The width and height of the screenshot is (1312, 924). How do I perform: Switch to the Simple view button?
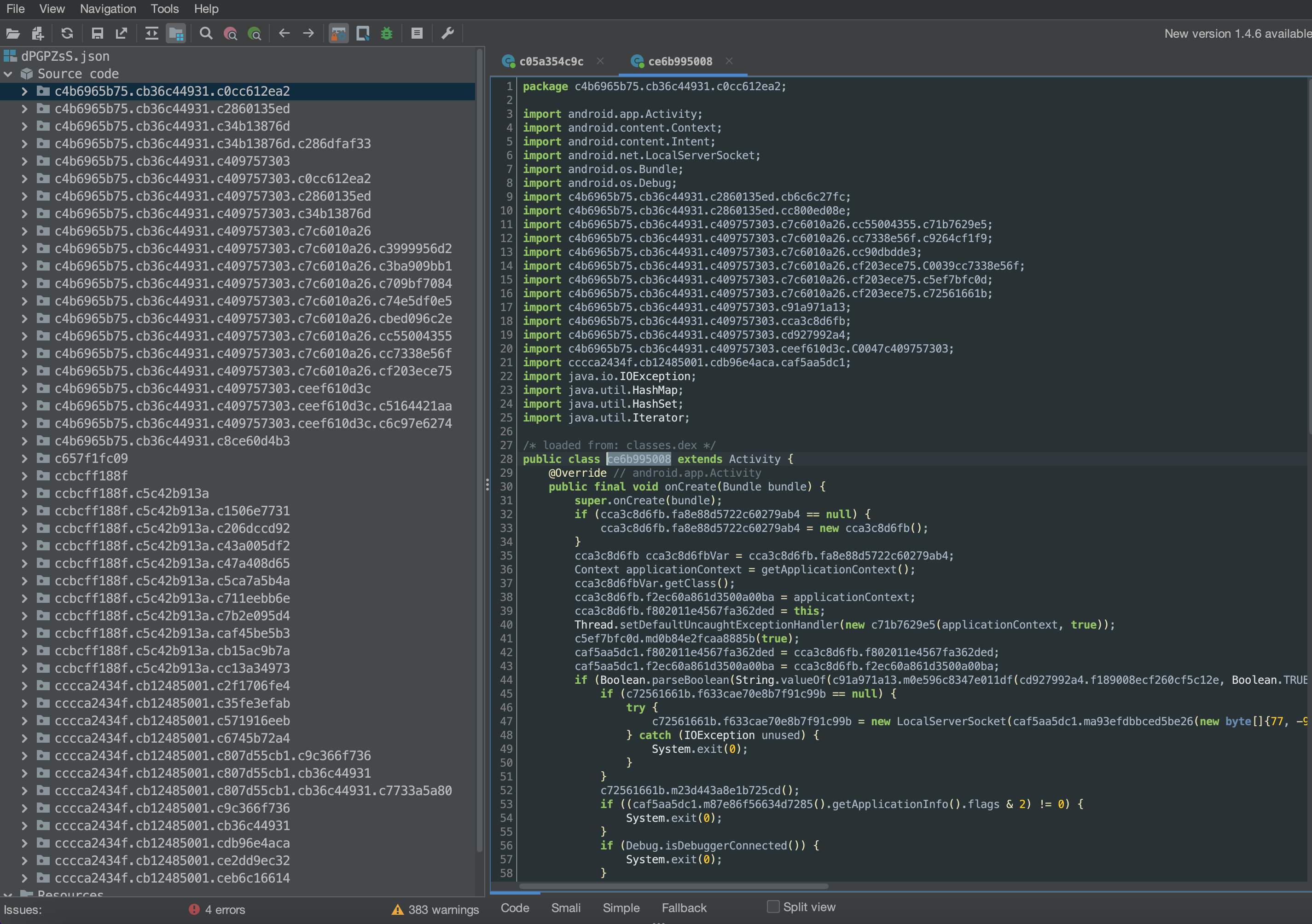coord(621,908)
